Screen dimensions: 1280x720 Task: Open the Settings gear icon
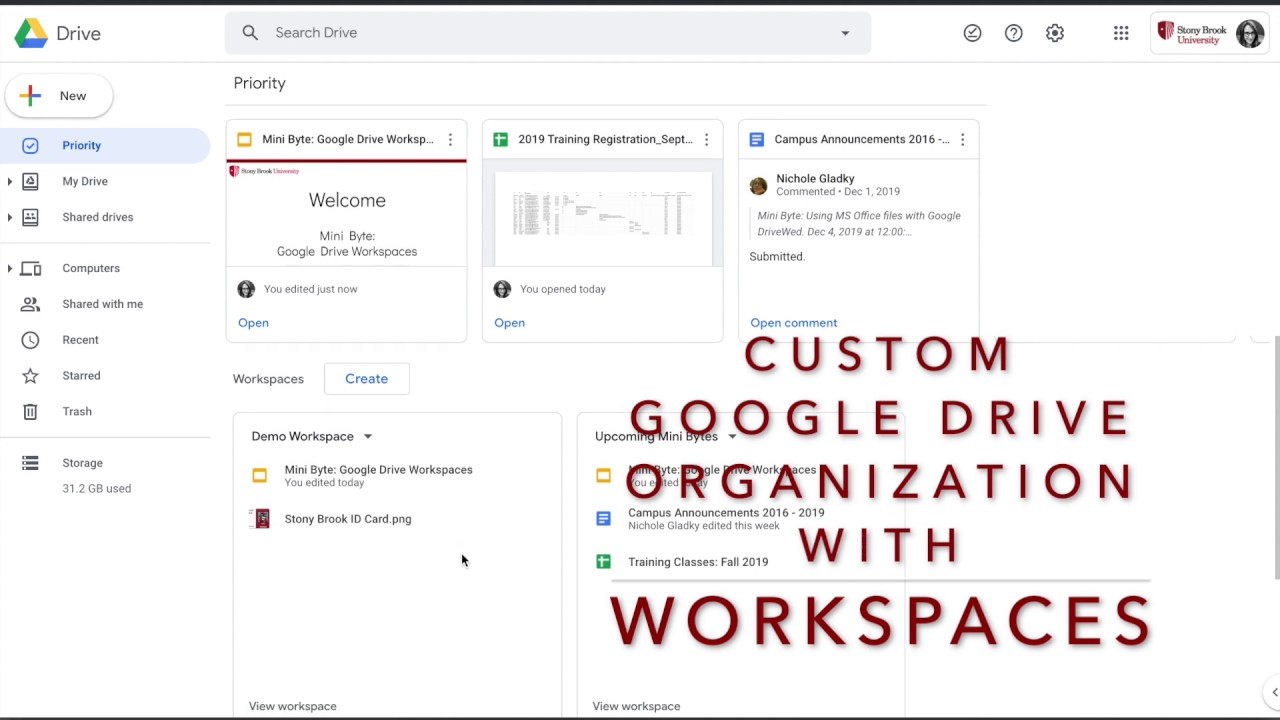point(1055,33)
